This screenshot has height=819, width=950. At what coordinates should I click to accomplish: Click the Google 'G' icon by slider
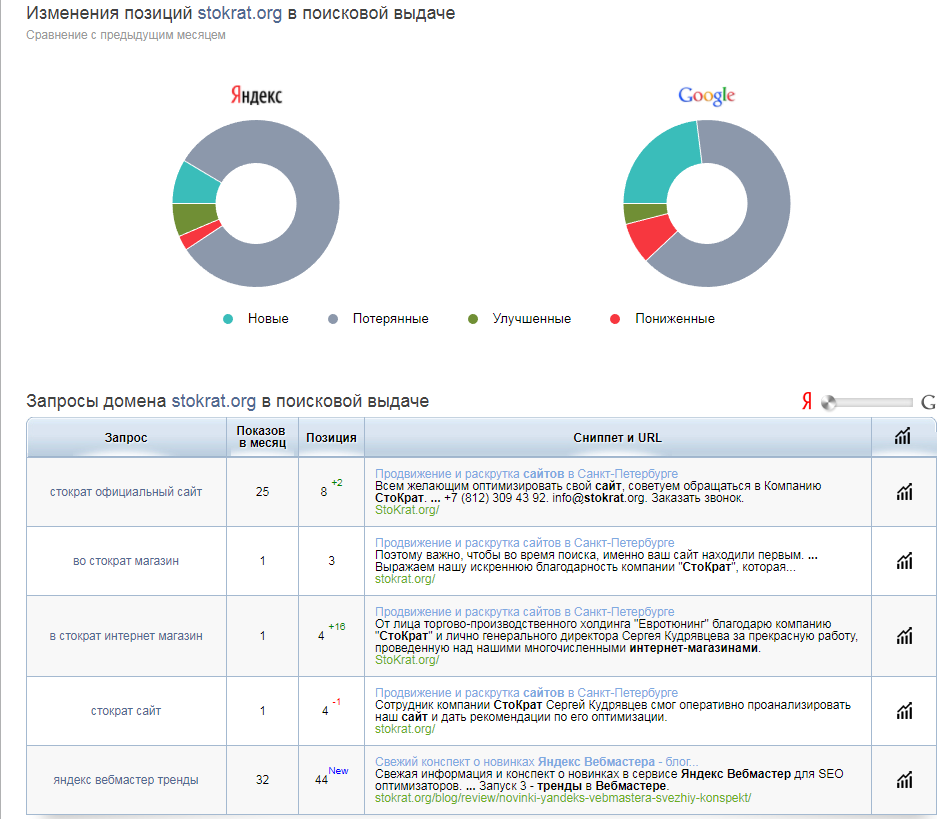pos(928,403)
